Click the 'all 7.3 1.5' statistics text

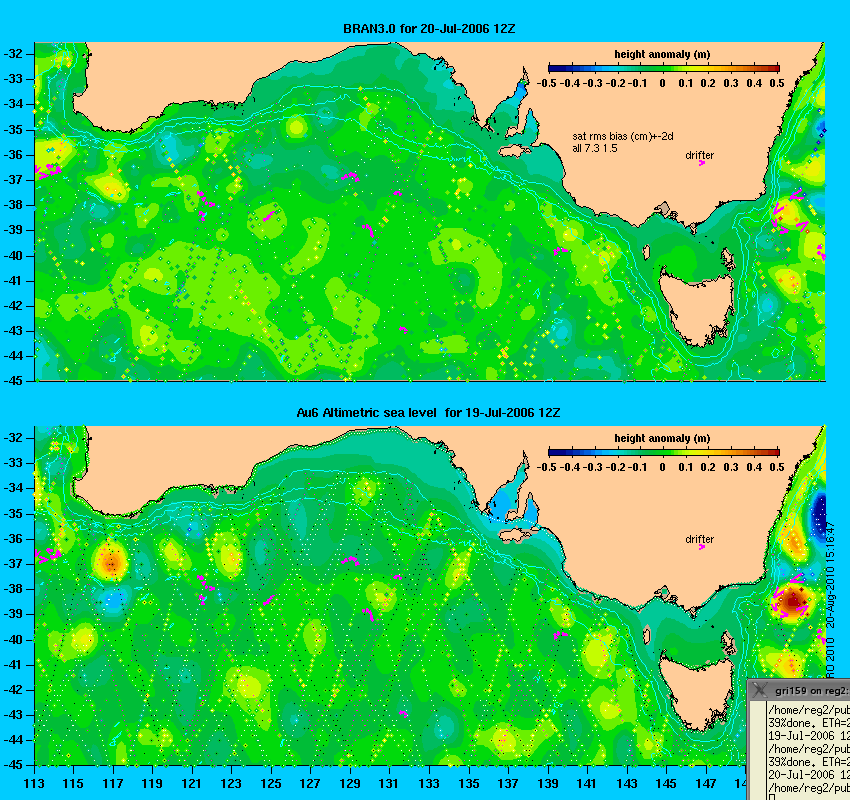pos(595,149)
